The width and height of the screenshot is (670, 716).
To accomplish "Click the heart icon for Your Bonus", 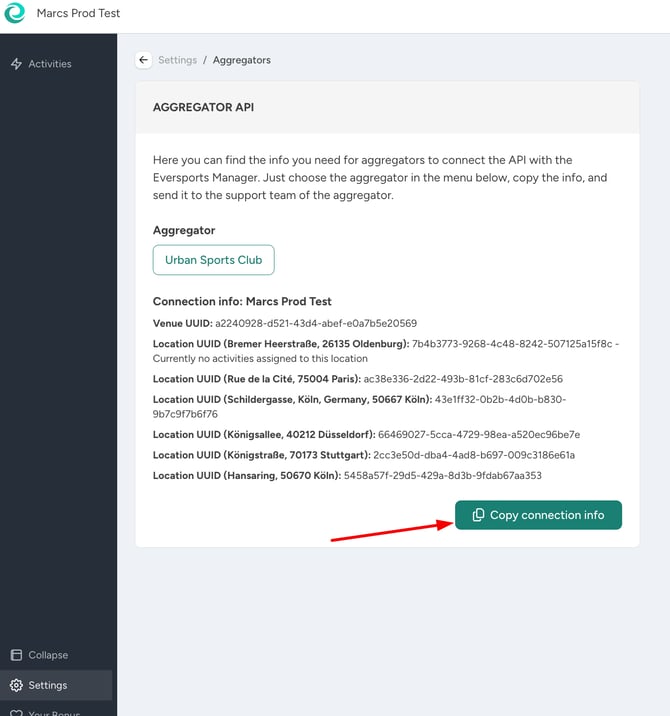I will click(16, 713).
